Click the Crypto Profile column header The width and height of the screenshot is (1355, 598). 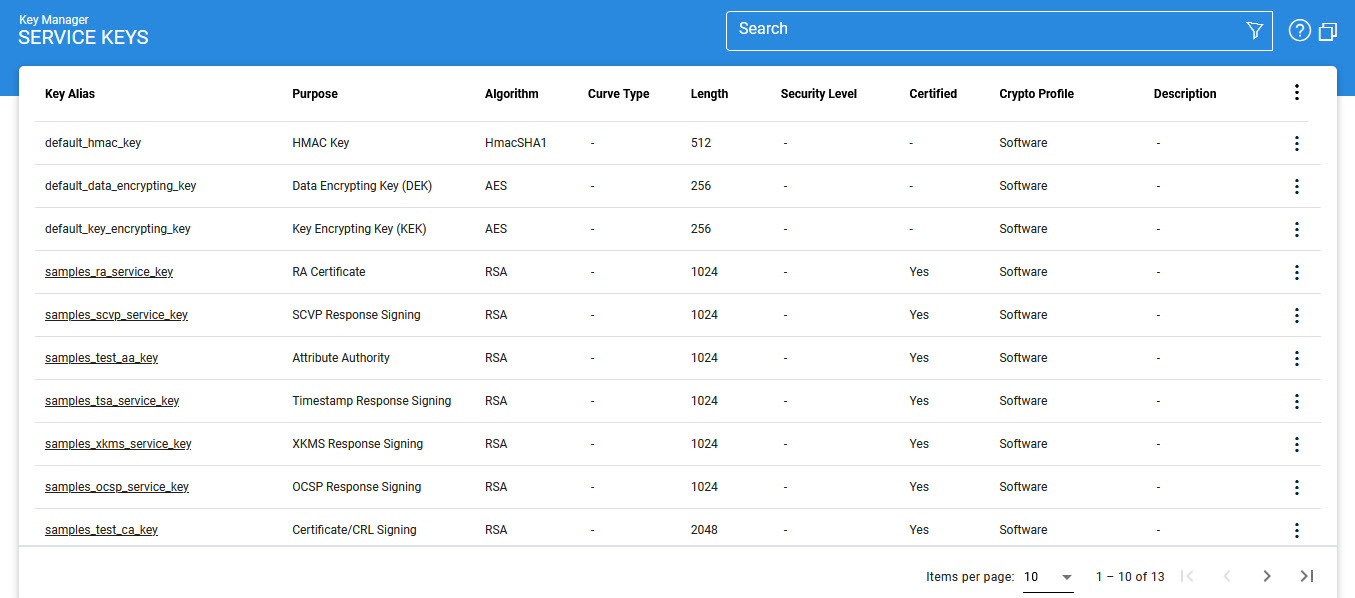1036,94
